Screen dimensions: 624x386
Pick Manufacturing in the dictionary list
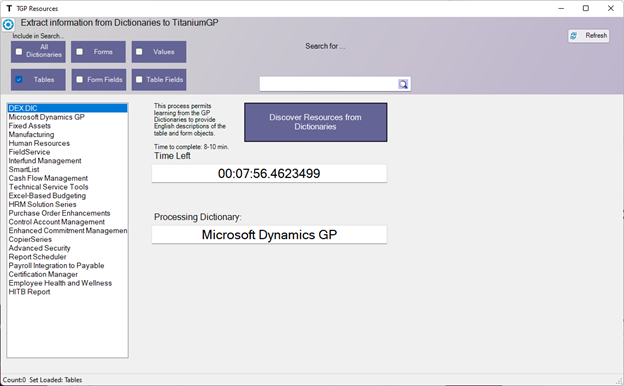coord(67,135)
